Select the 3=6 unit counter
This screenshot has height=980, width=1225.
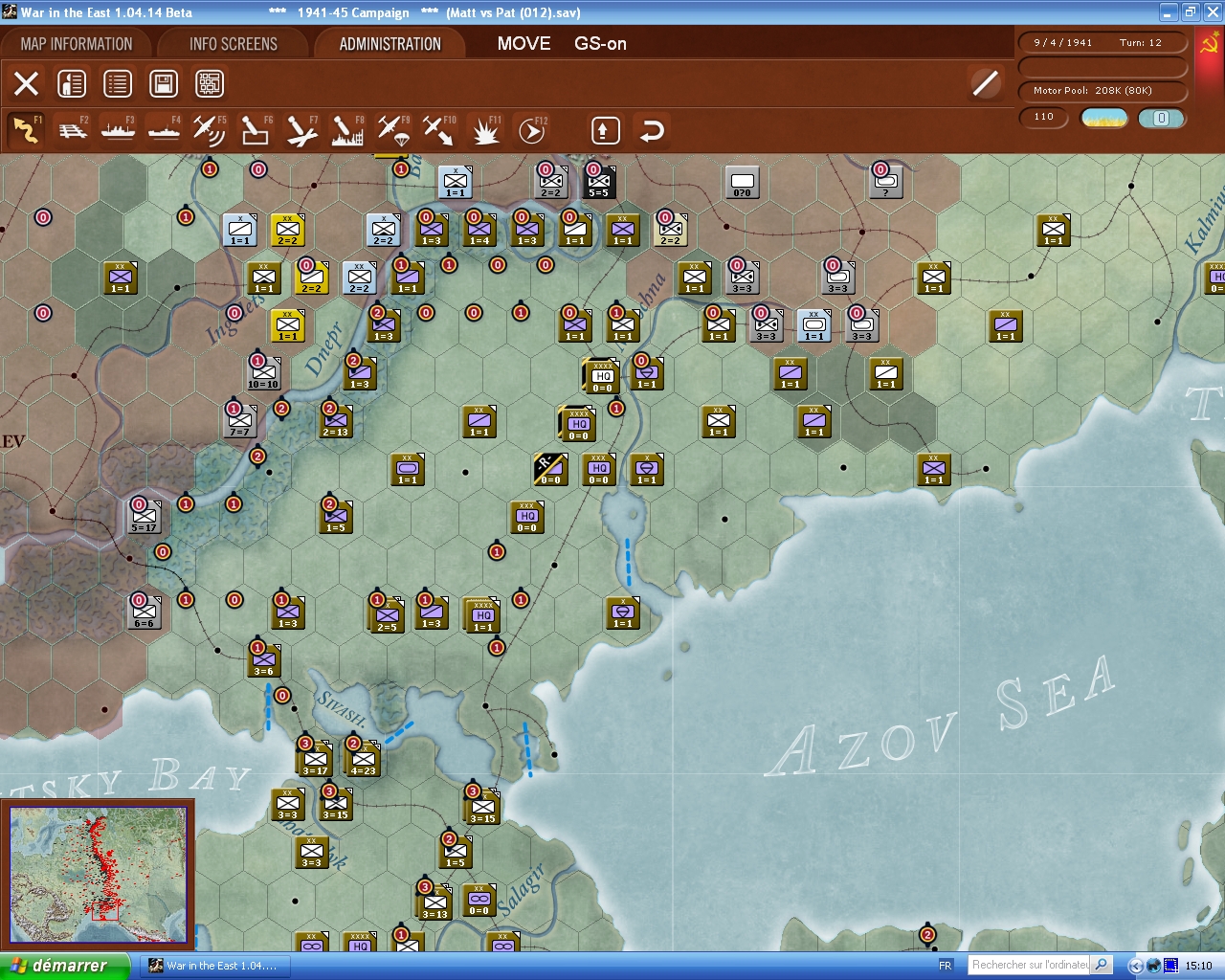[x=263, y=660]
